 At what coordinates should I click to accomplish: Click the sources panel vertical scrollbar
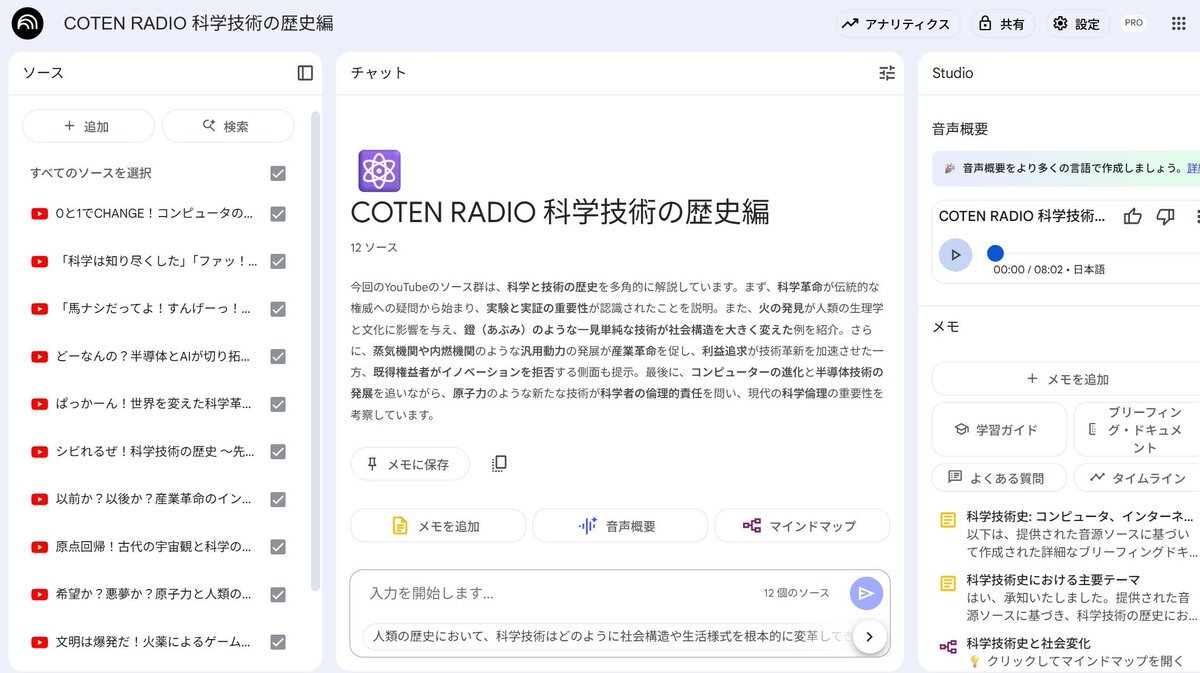316,350
